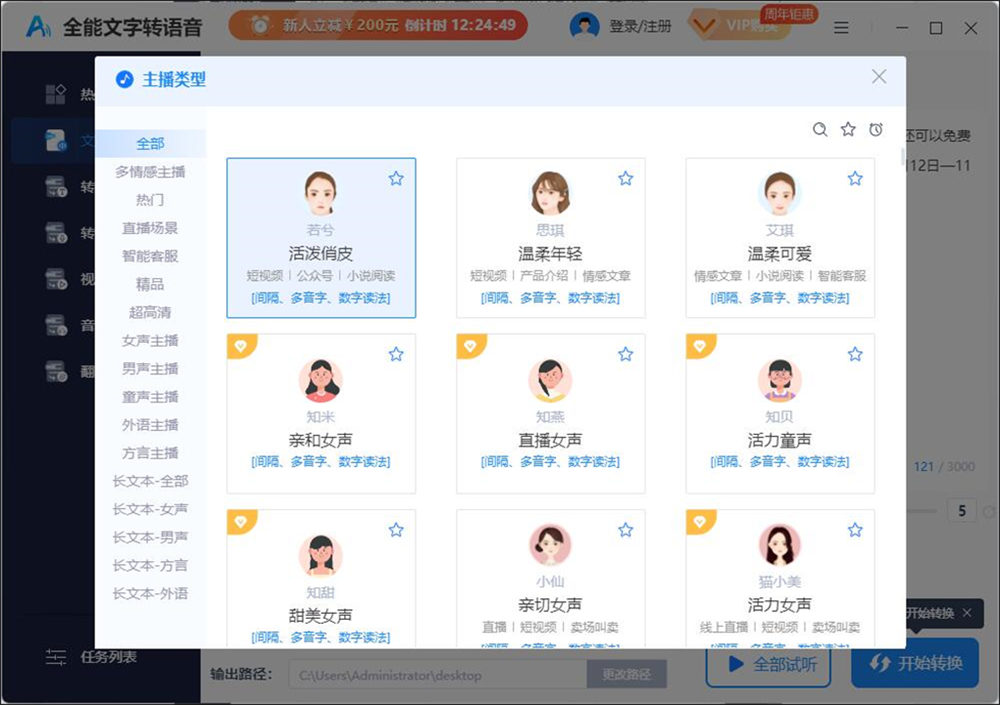Select the 女声主播 category
Viewport: 1000px width, 705px height.
click(x=150, y=340)
